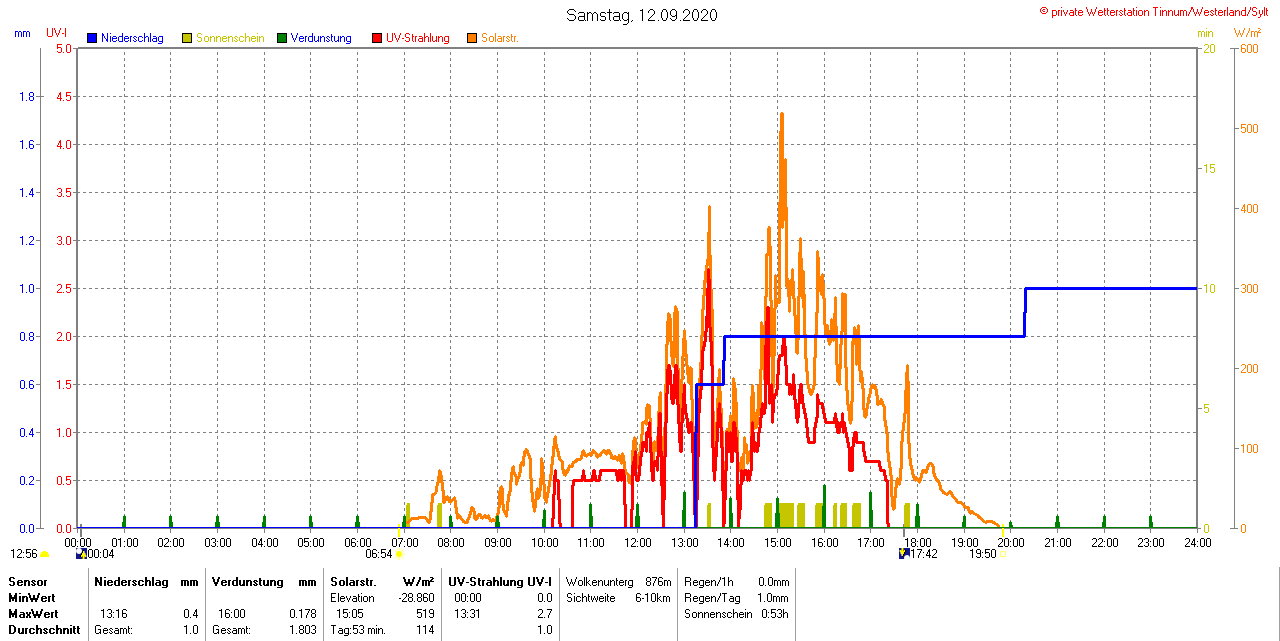Click the Niederschlag max time 13:16

tap(114, 614)
